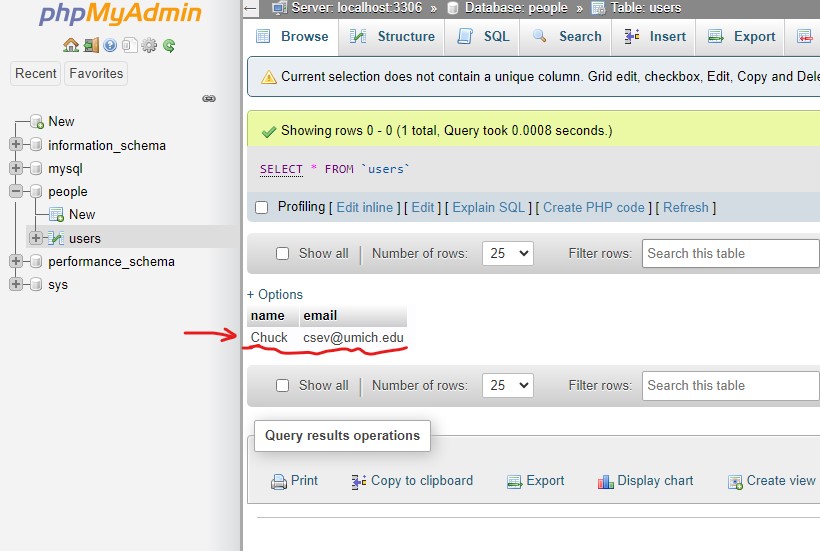
Task: Check the bottom Show all checkbox
Action: click(x=282, y=386)
